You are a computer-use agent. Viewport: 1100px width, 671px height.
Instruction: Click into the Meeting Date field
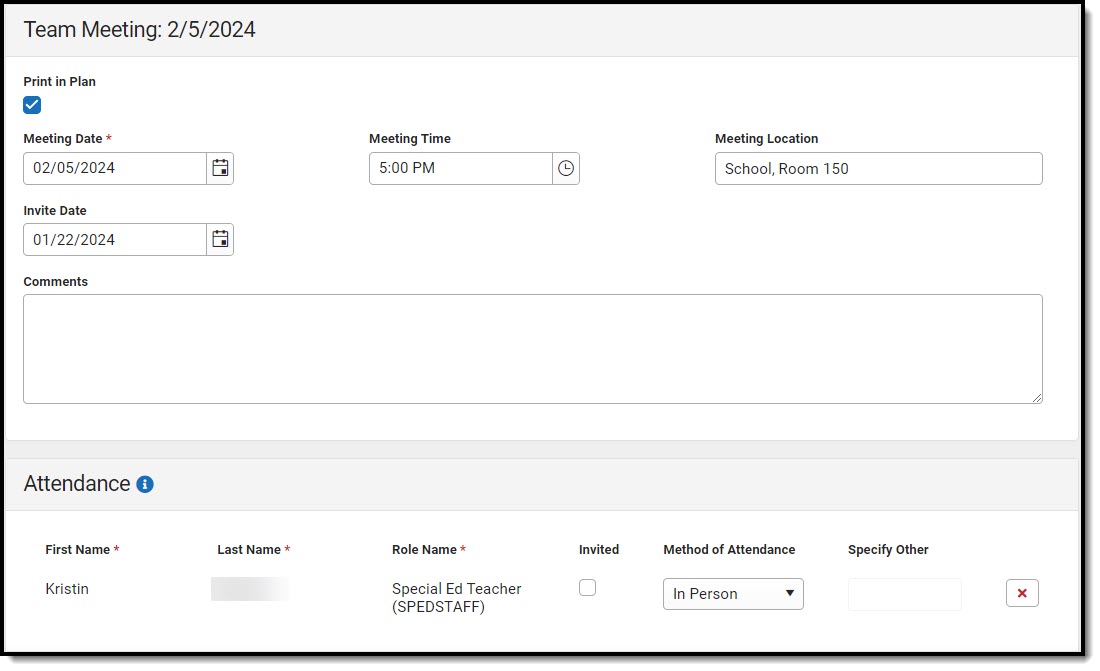point(115,168)
